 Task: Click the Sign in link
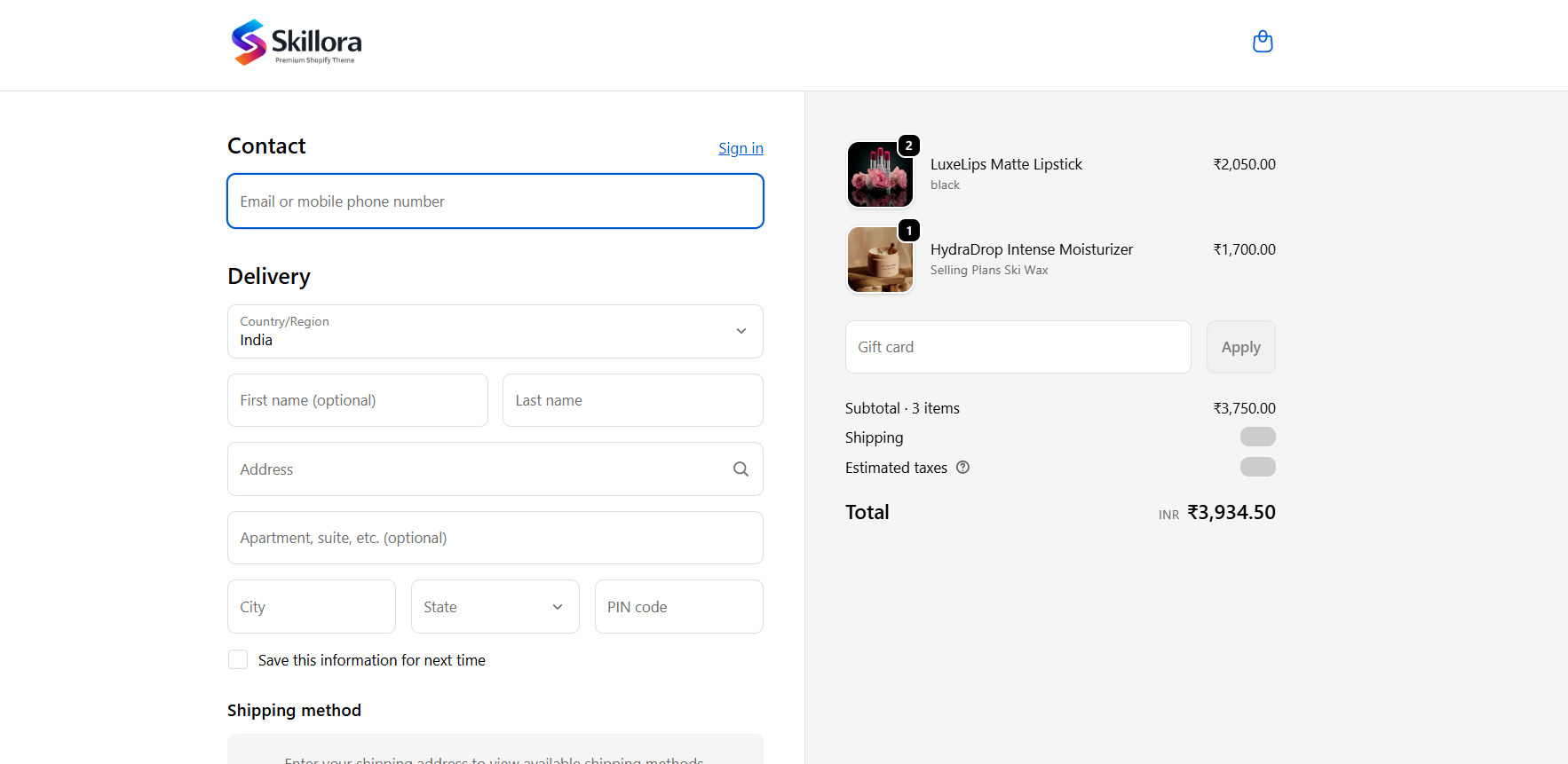[x=740, y=148]
